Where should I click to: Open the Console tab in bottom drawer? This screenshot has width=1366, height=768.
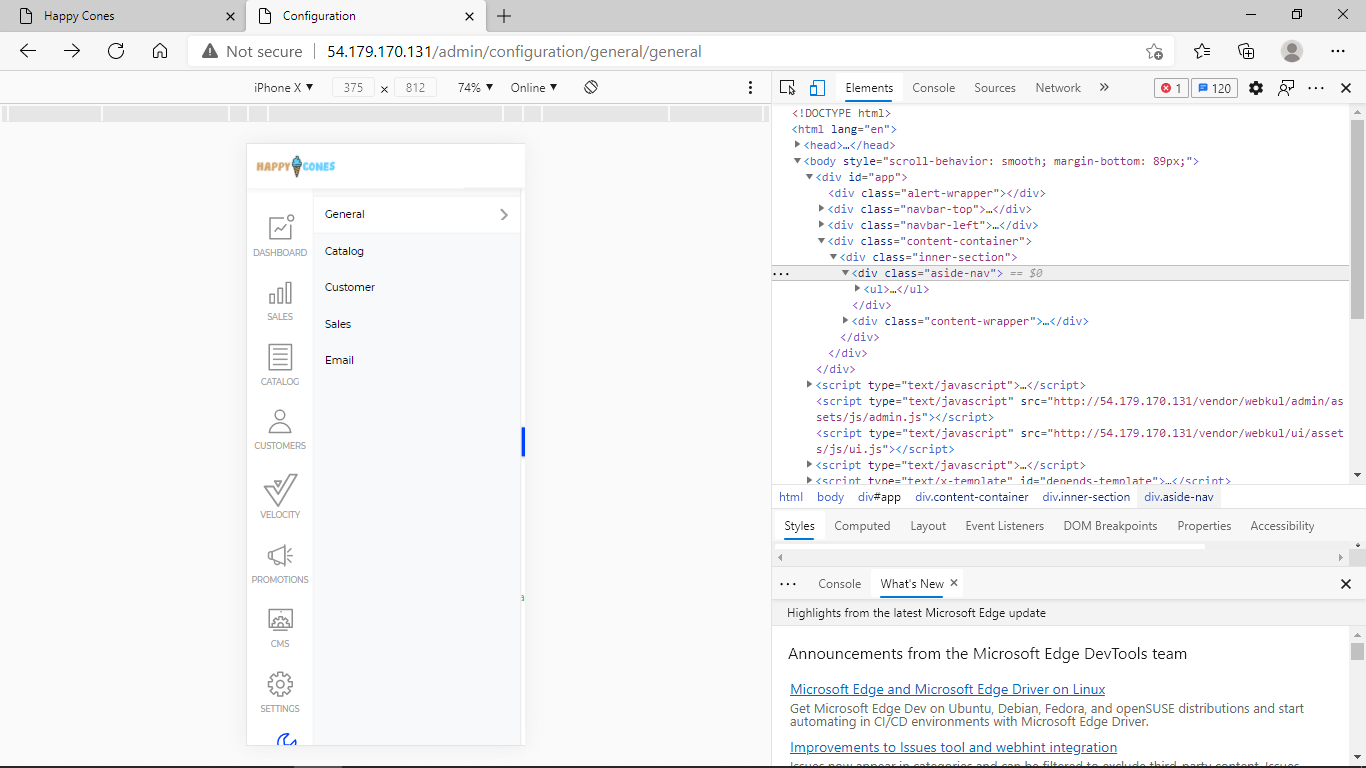pyautogui.click(x=839, y=584)
